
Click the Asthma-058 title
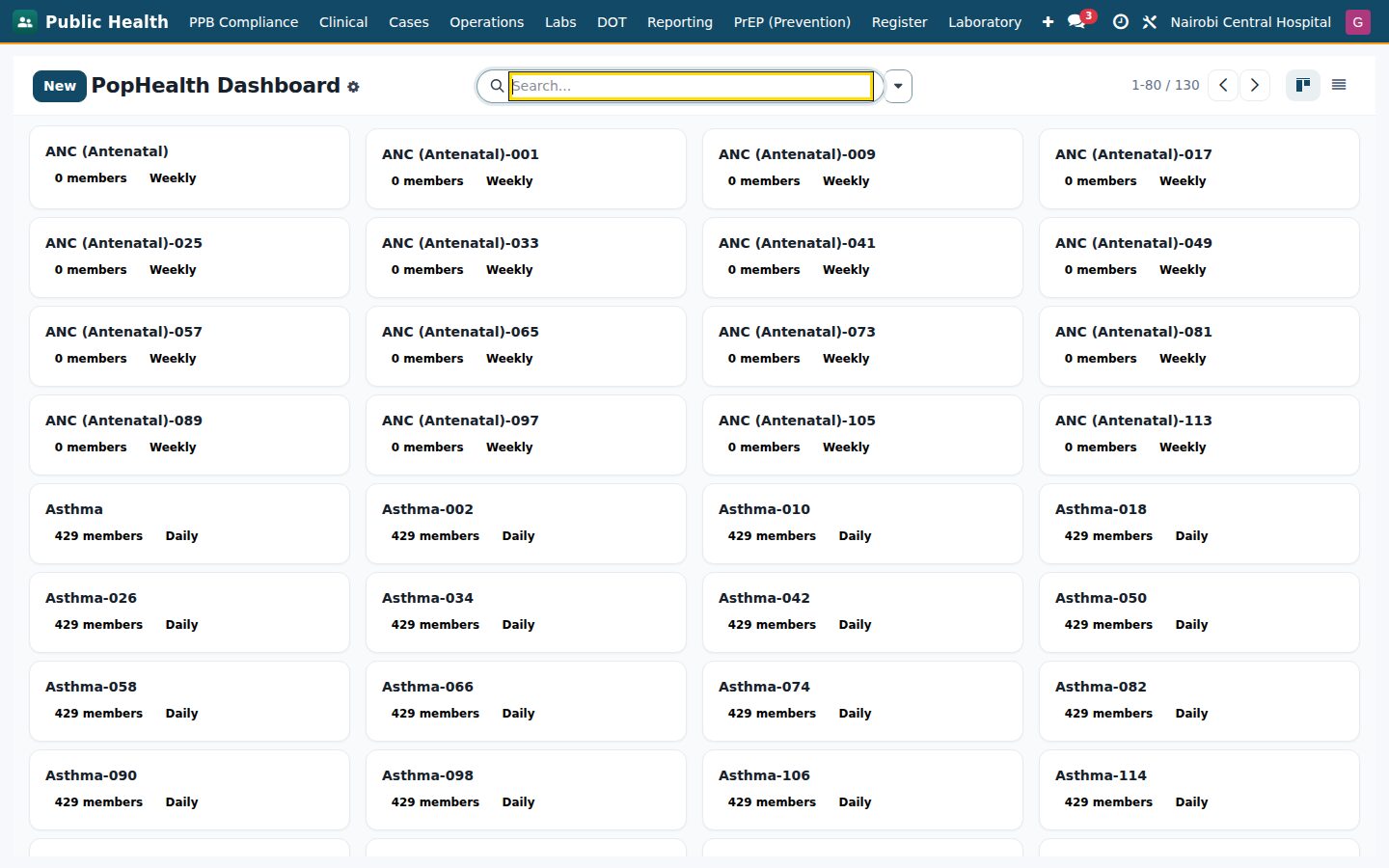[91, 687]
